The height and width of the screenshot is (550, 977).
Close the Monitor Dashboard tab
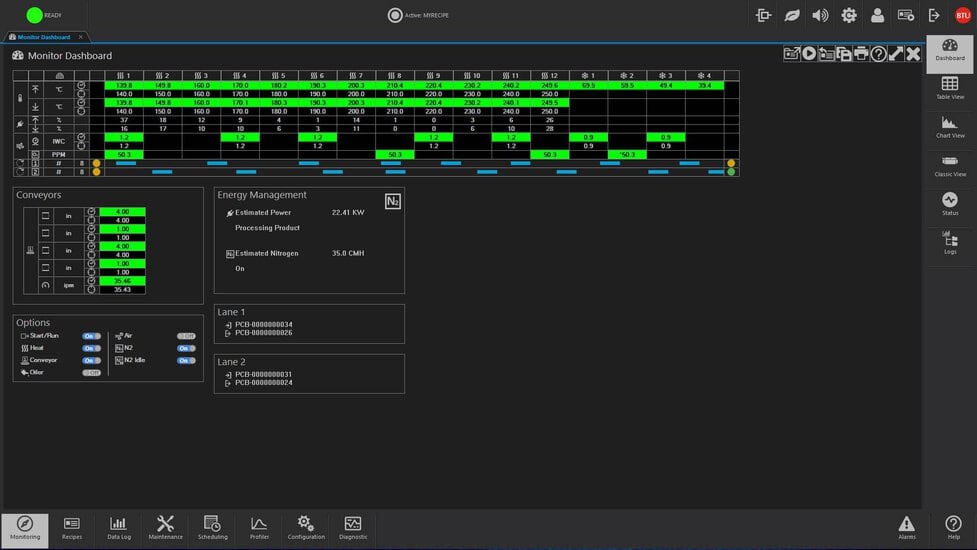point(81,37)
